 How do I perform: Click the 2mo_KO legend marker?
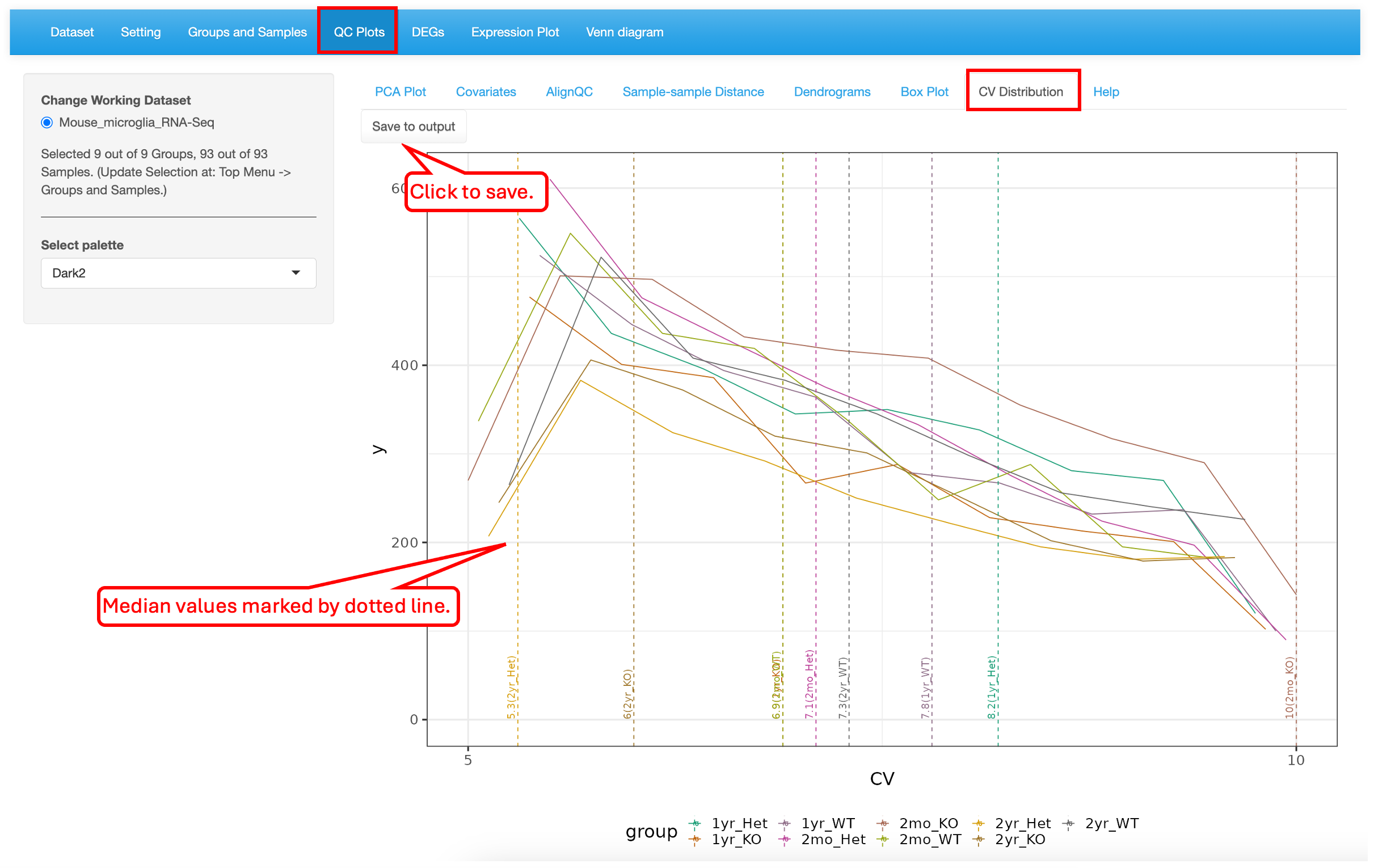pyautogui.click(x=883, y=824)
